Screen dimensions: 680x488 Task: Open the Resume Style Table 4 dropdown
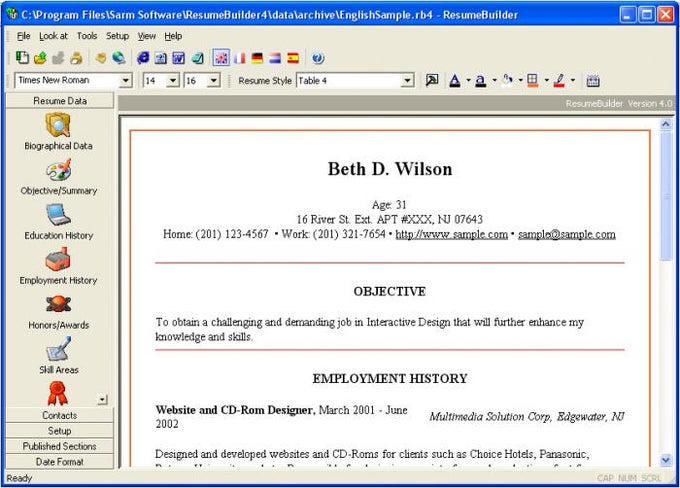[407, 81]
